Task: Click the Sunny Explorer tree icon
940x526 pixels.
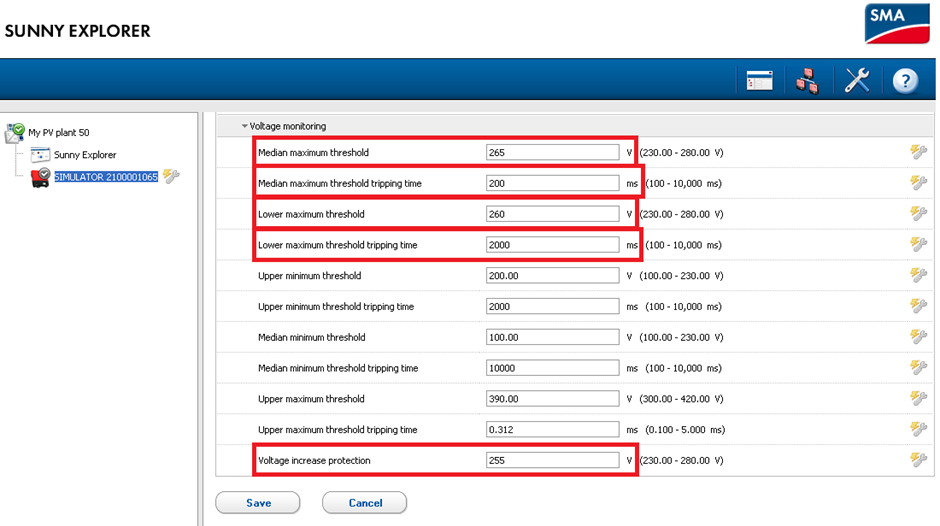Action: pos(40,155)
